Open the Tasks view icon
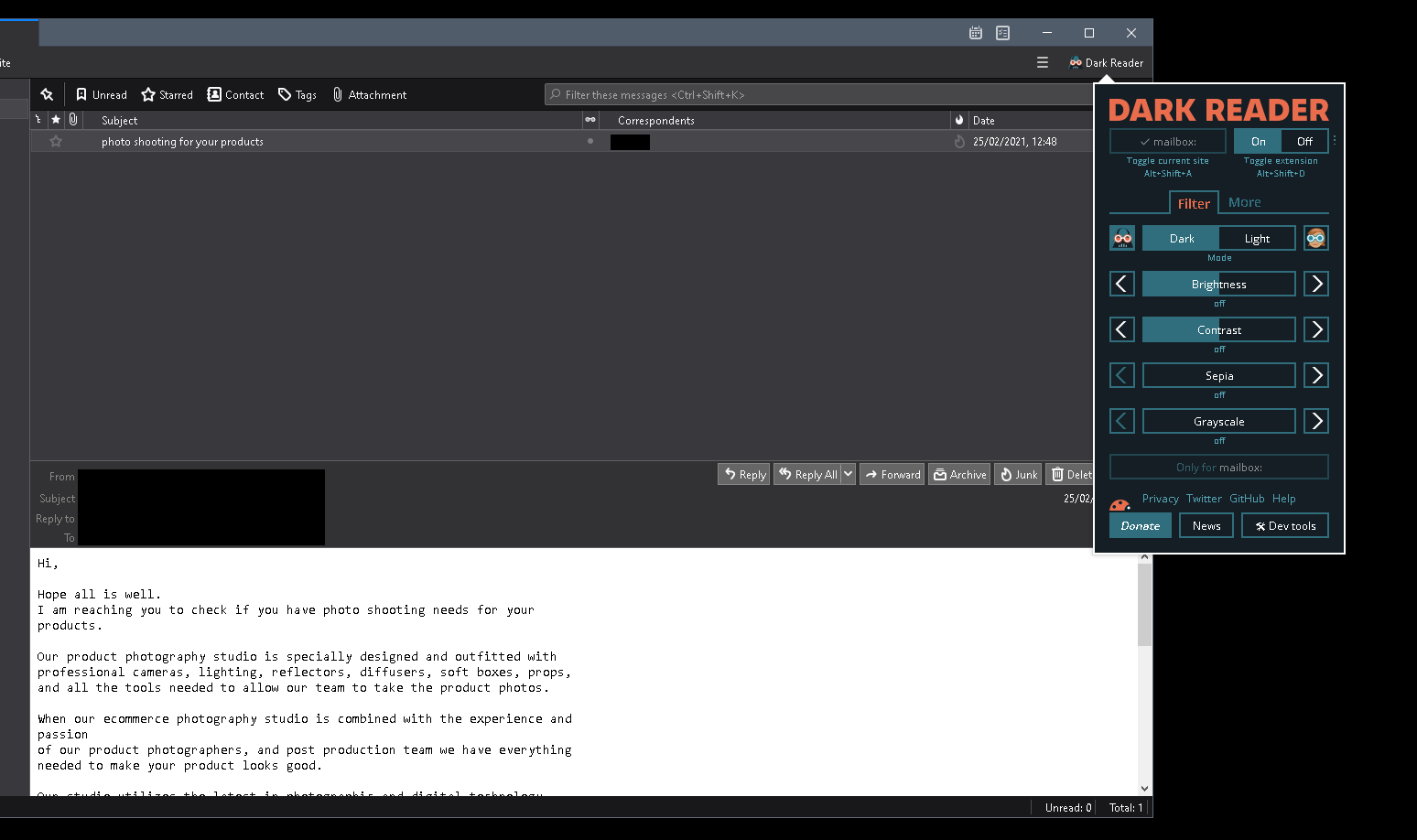This screenshot has height=840, width=1417. [x=1002, y=32]
